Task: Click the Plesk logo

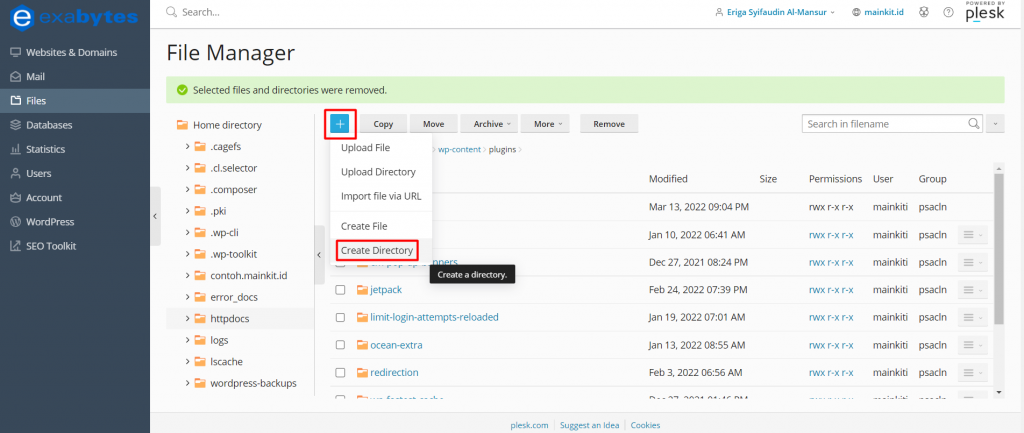Action: point(985,13)
